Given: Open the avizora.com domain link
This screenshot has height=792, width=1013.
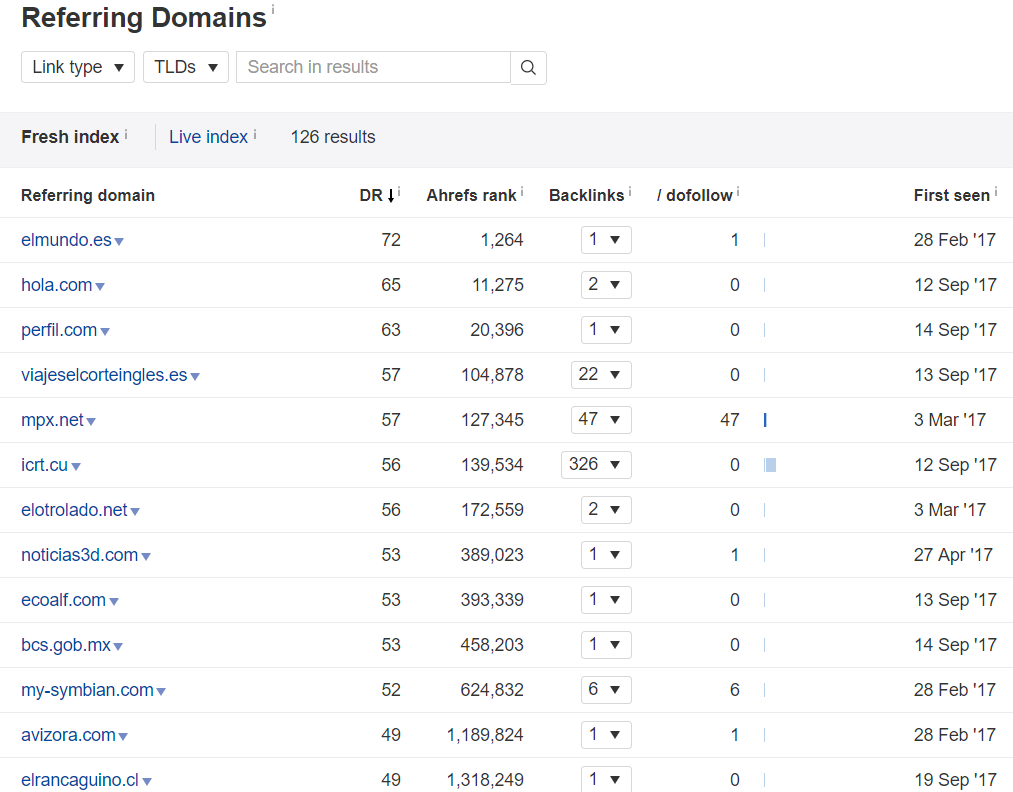Looking at the screenshot, I should (68, 735).
